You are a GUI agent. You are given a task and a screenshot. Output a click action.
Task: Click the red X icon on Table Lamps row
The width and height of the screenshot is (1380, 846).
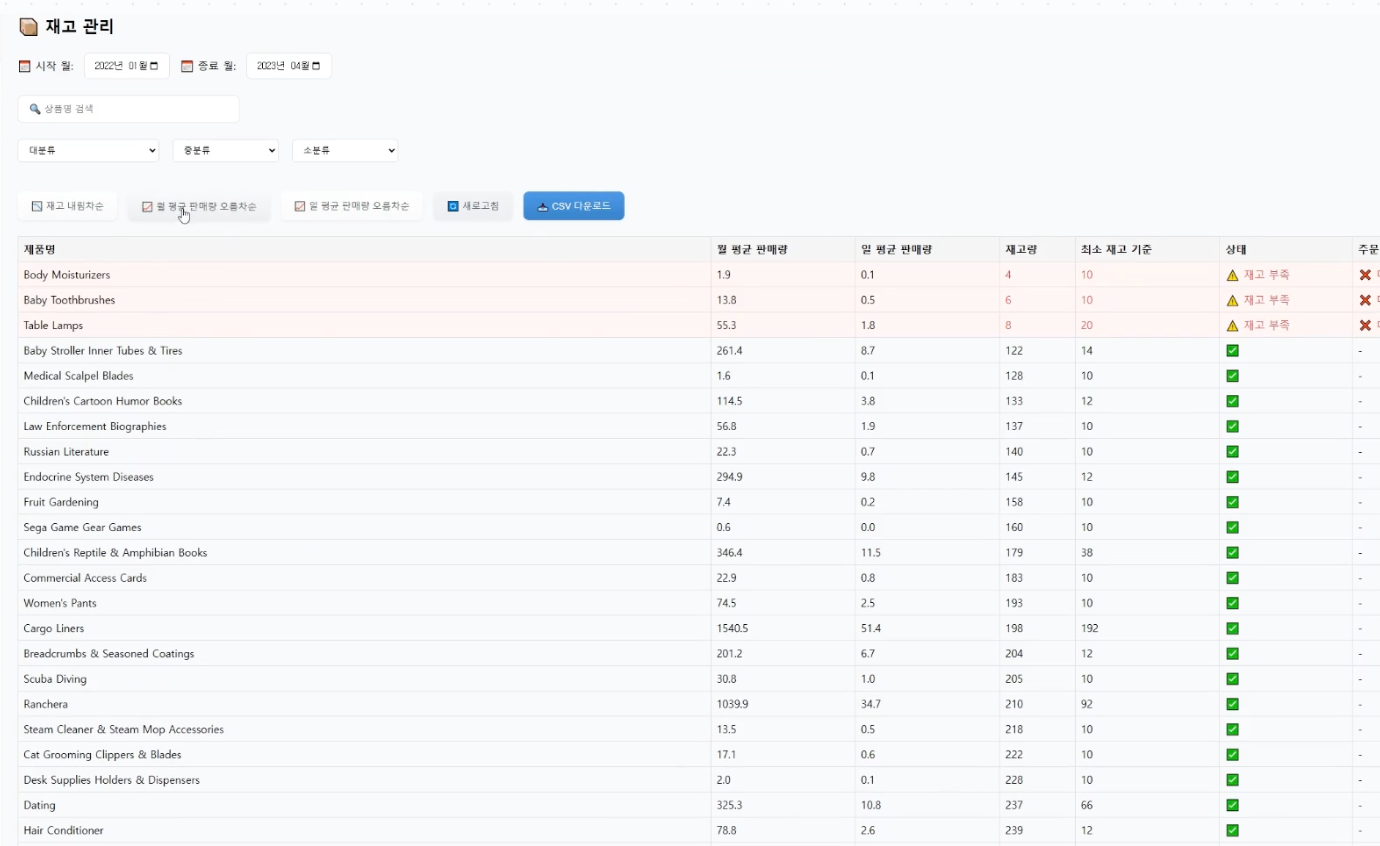1365,325
